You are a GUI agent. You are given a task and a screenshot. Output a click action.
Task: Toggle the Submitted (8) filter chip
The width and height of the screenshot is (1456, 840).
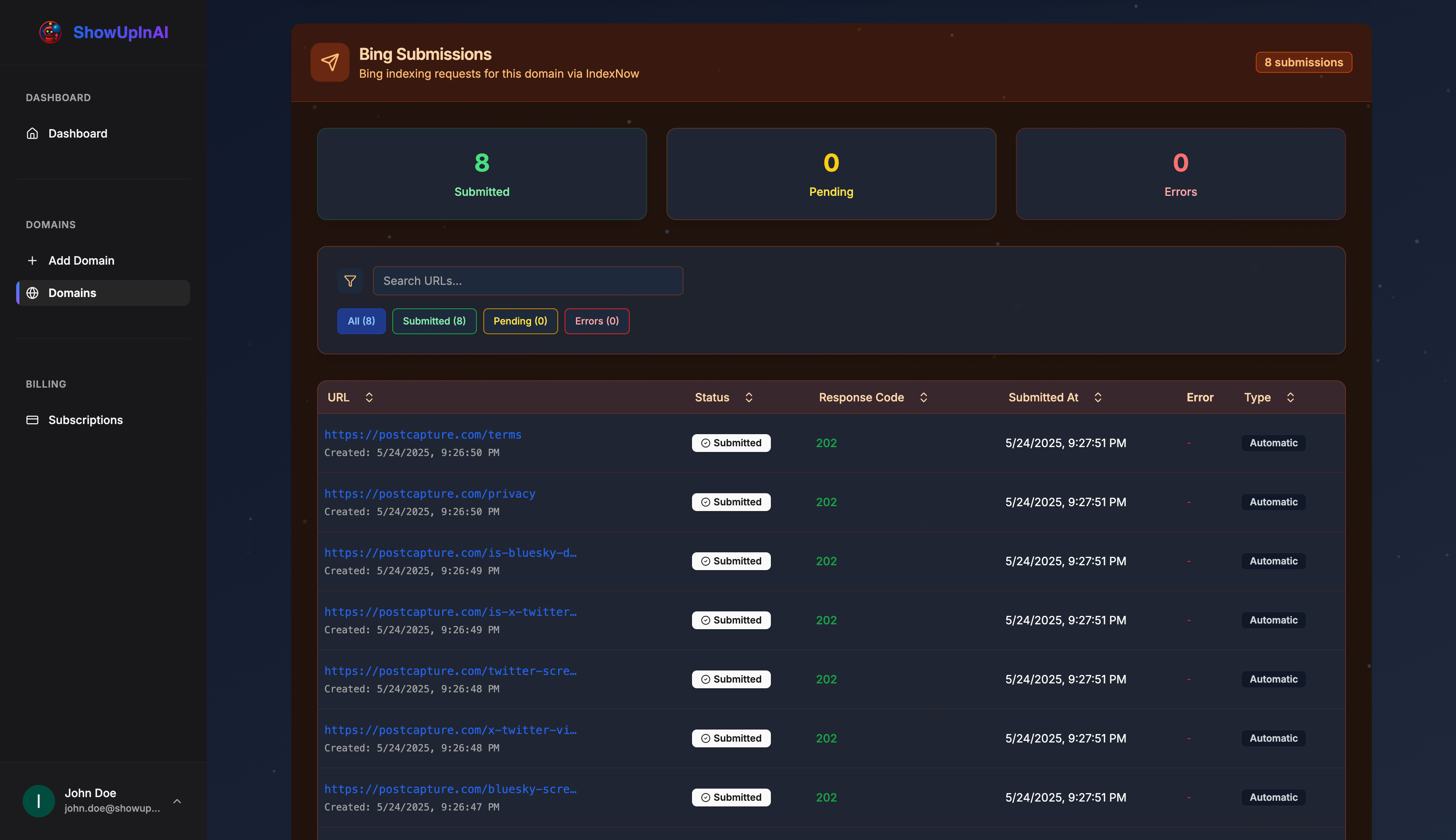[x=434, y=321]
